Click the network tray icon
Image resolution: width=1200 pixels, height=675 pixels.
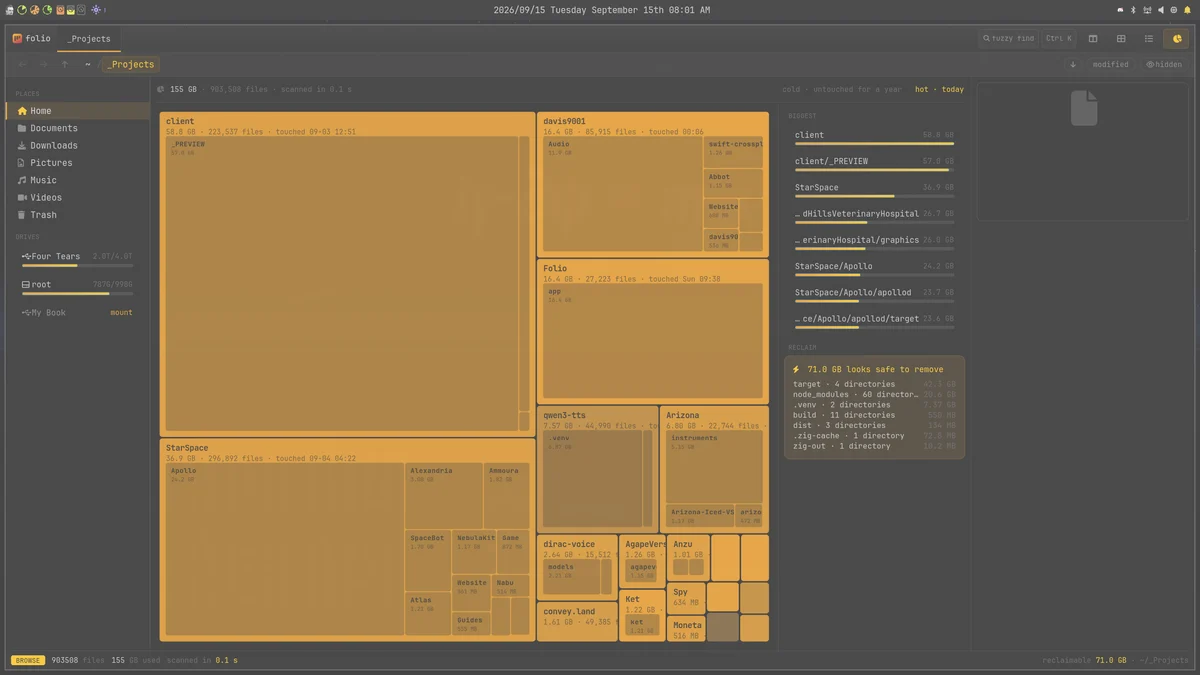pyautogui.click(x=1147, y=10)
